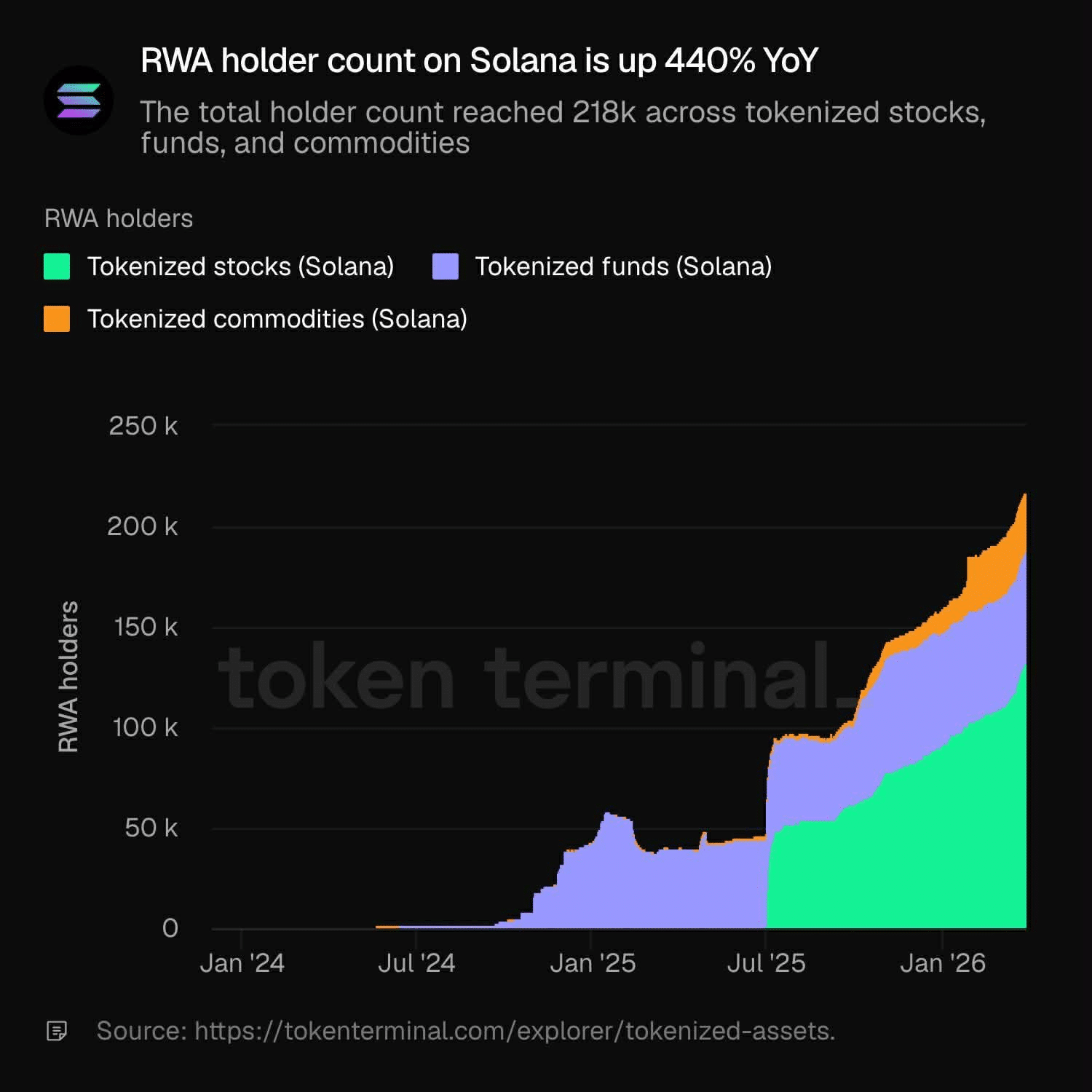Toggle the Tokenized funds (Solana) legend label
The height and width of the screenshot is (1092, 1092).
pyautogui.click(x=623, y=266)
